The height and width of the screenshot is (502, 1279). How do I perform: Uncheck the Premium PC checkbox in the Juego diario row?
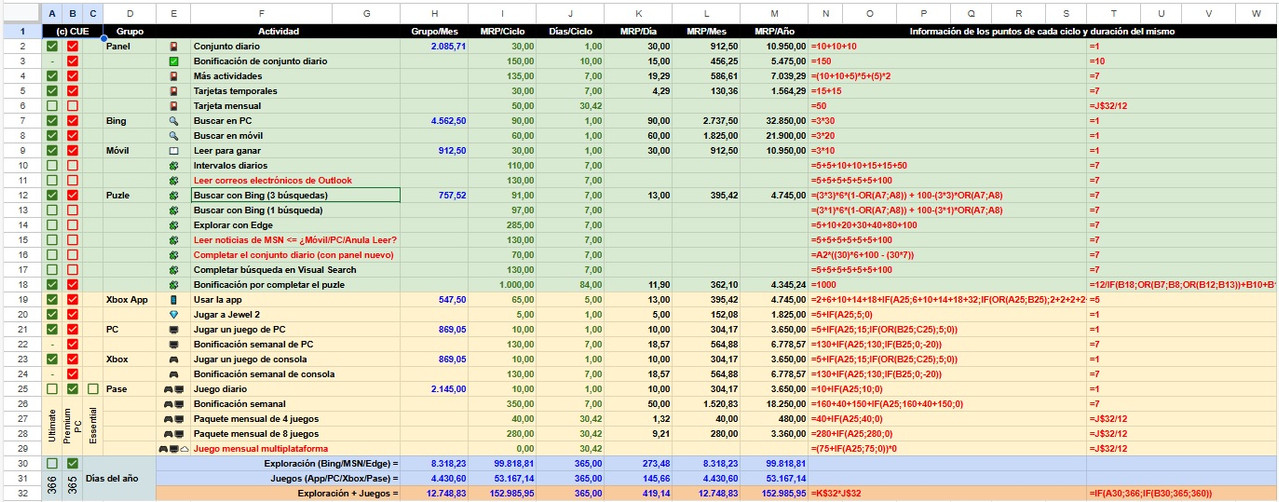[72, 389]
